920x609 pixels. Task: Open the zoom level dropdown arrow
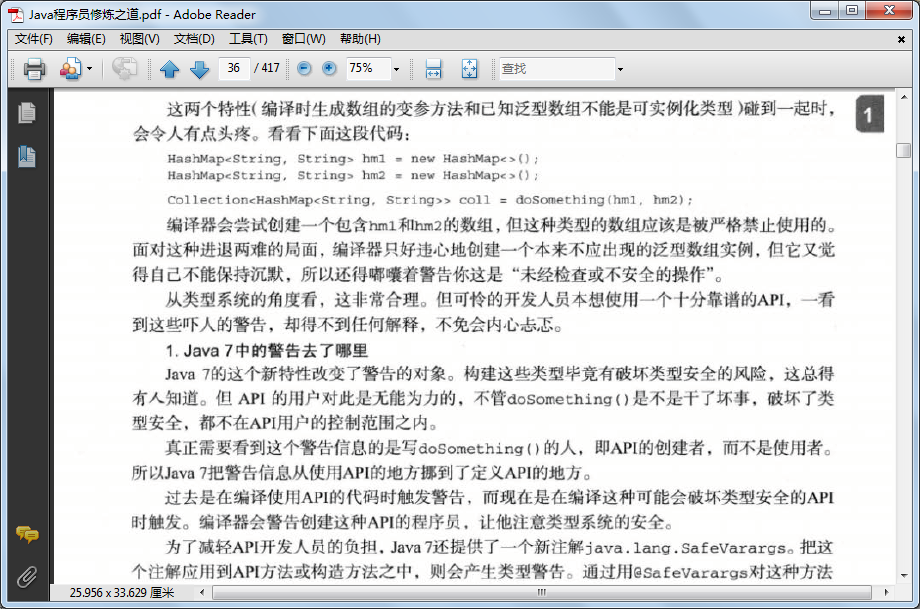pos(396,69)
